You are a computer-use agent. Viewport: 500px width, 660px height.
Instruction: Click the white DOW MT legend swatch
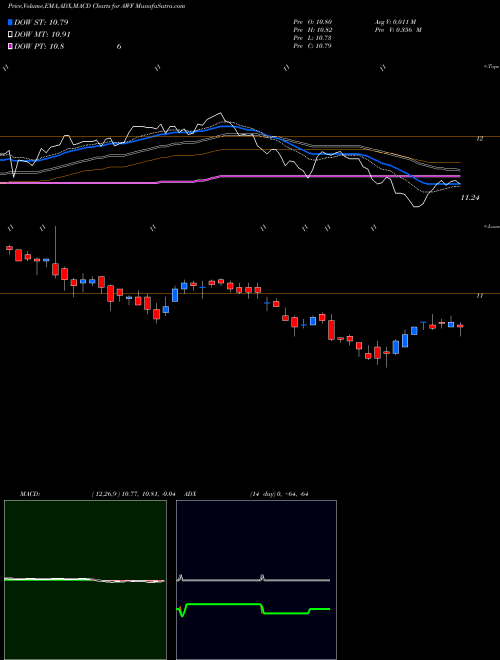pos(11,35)
